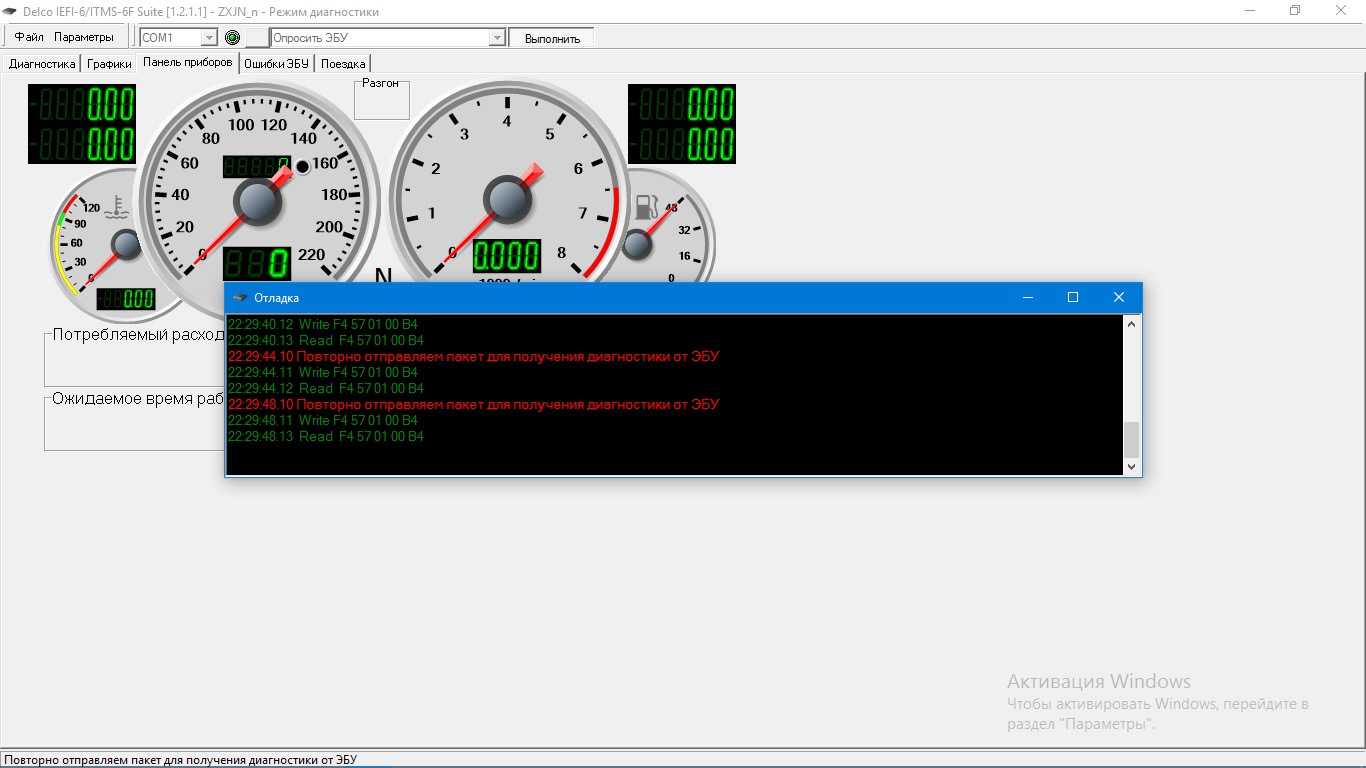The width and height of the screenshot is (1366, 768).
Task: Click the debug log scrollbar up arrow
Action: (x=1132, y=324)
